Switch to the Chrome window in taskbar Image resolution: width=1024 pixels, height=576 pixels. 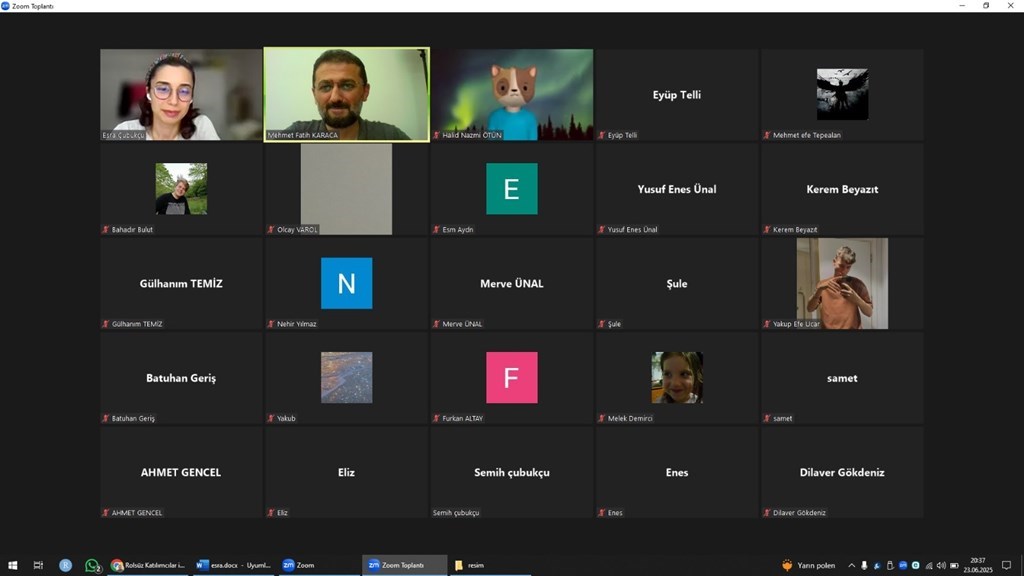(x=147, y=565)
